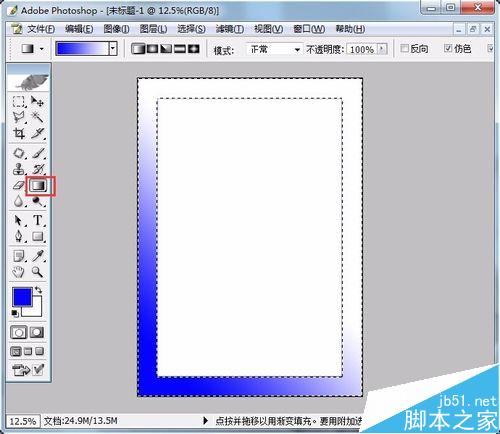Image resolution: width=500 pixels, height=434 pixels.
Task: Choose linear gradient style
Action: click(138, 49)
